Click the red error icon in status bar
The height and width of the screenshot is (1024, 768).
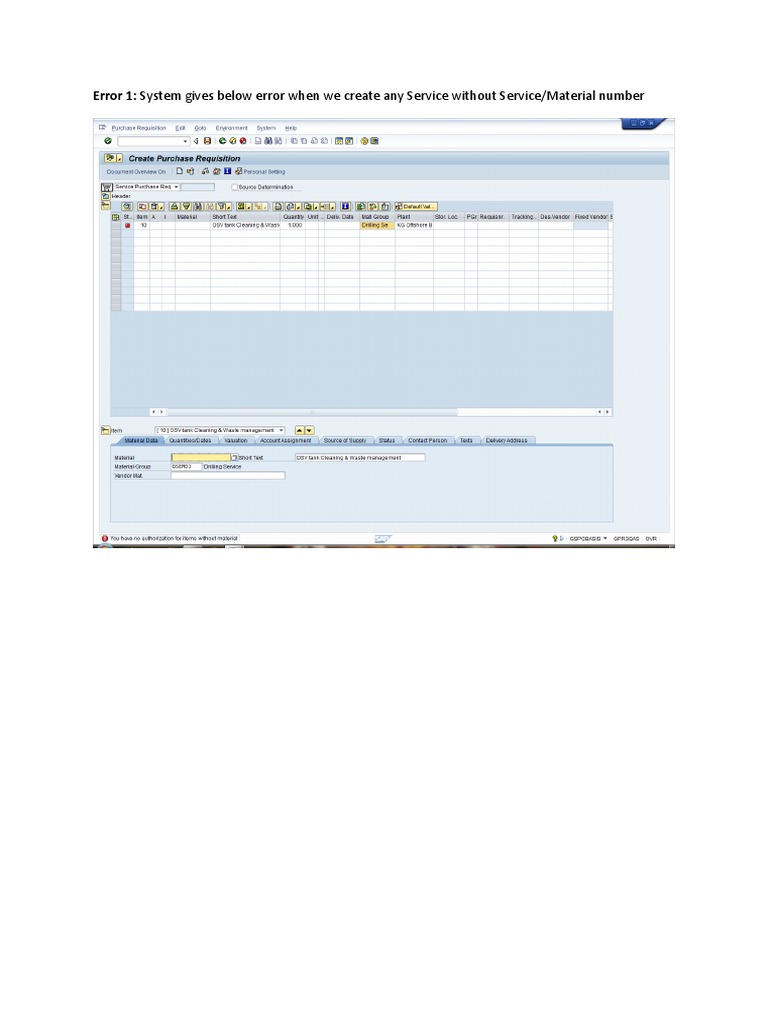pos(104,538)
